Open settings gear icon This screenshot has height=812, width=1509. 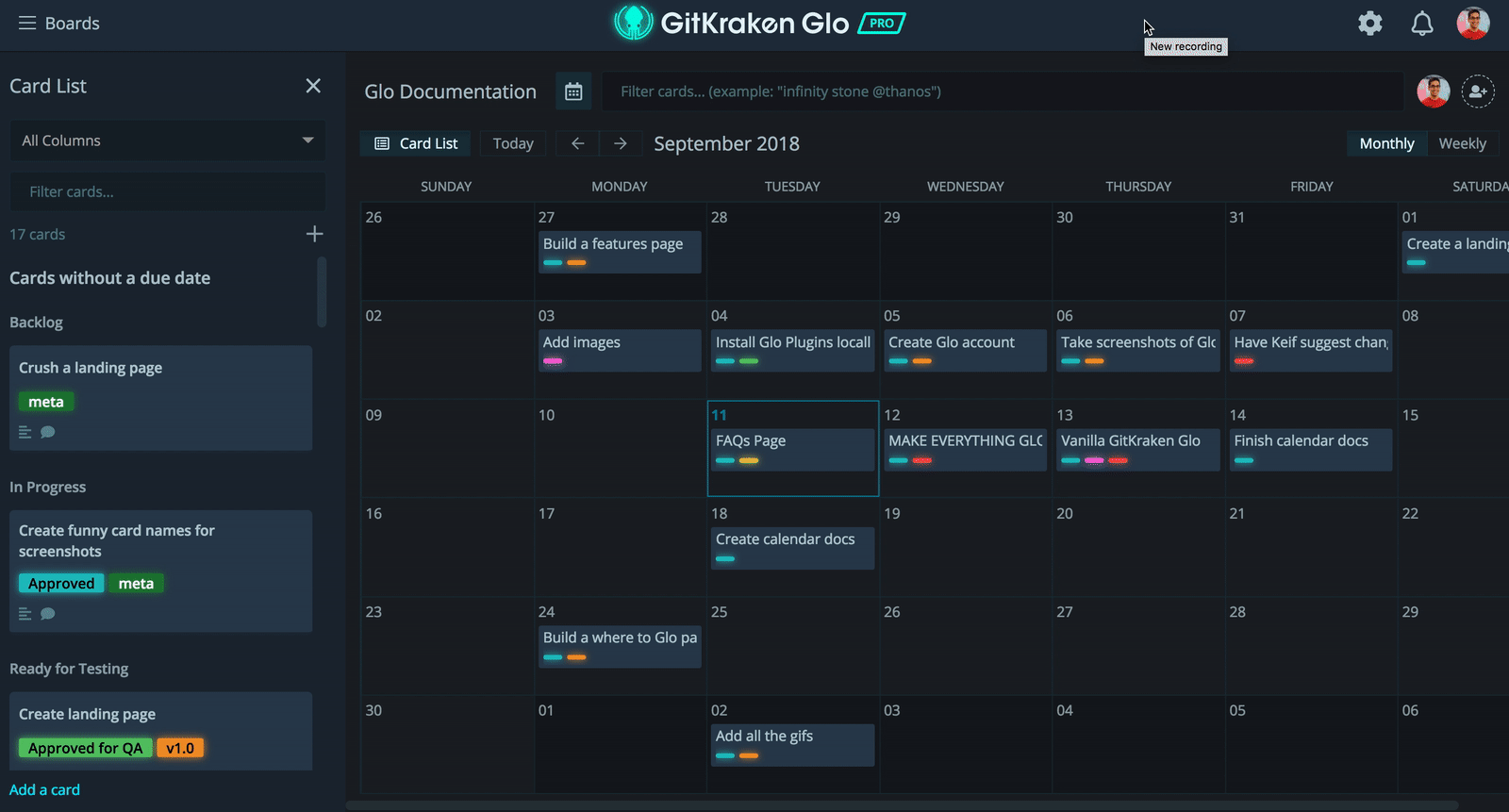tap(1370, 24)
